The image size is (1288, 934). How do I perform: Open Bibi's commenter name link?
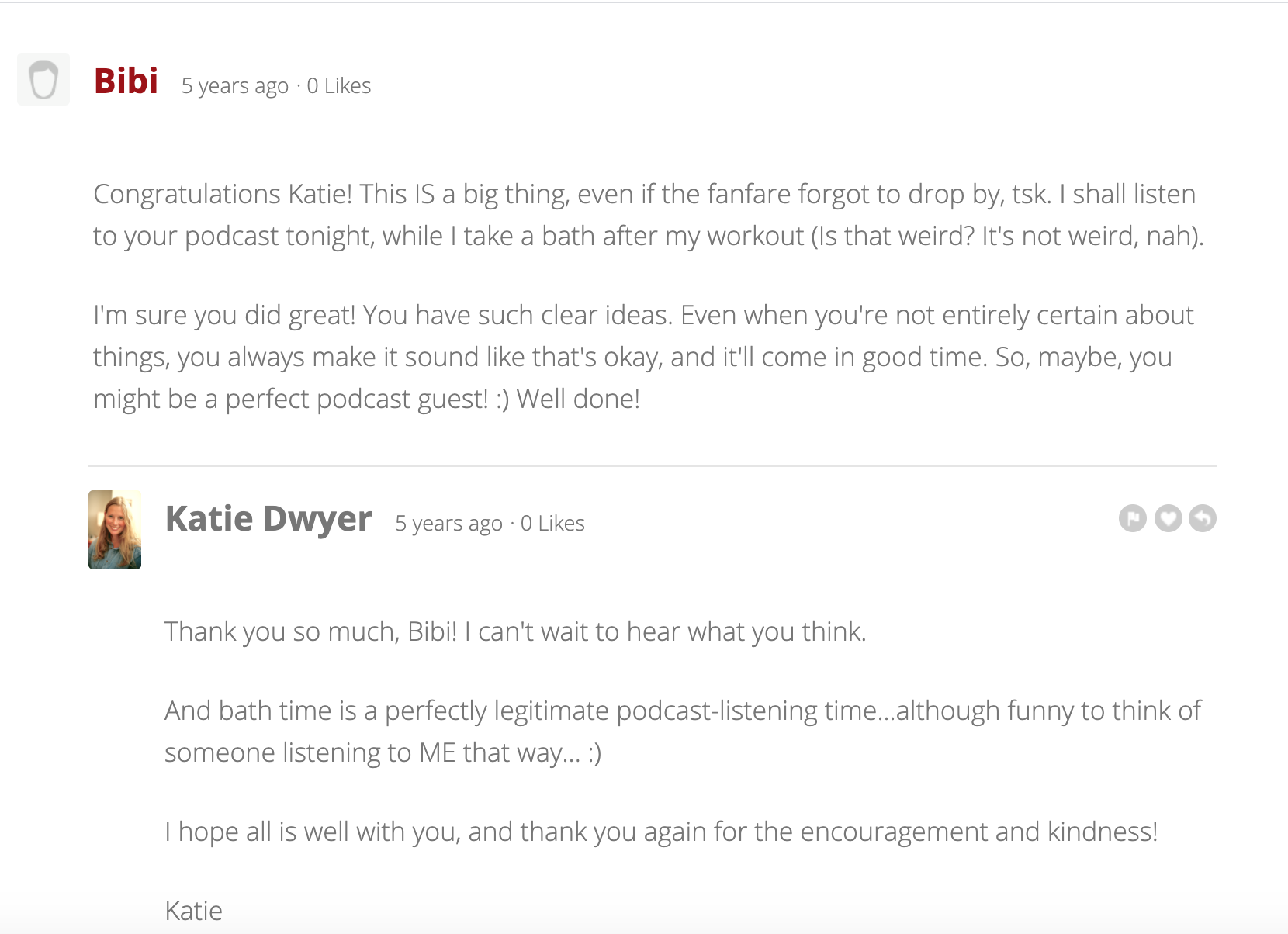[126, 81]
